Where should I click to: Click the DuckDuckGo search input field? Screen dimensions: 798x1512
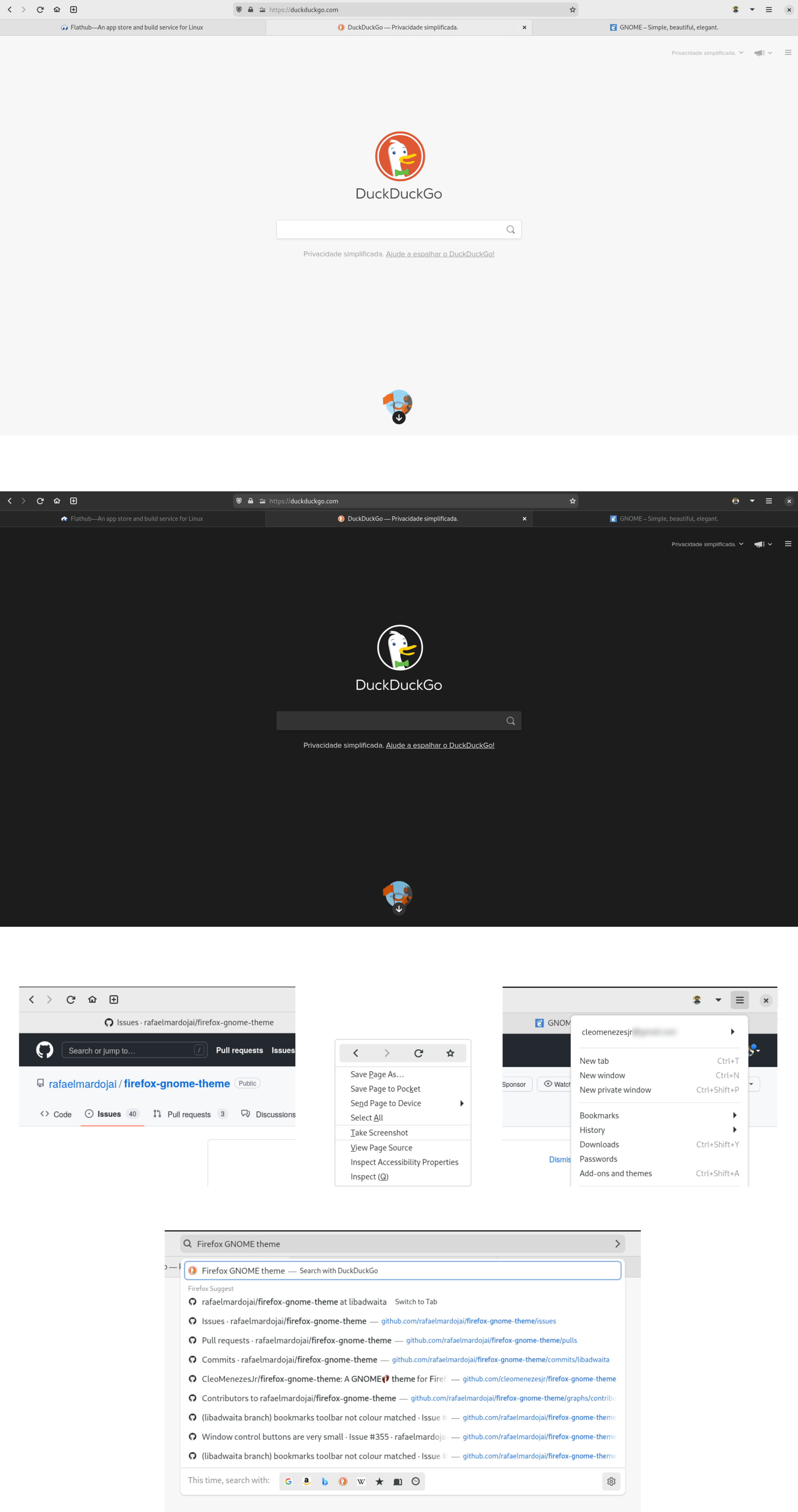(x=399, y=229)
